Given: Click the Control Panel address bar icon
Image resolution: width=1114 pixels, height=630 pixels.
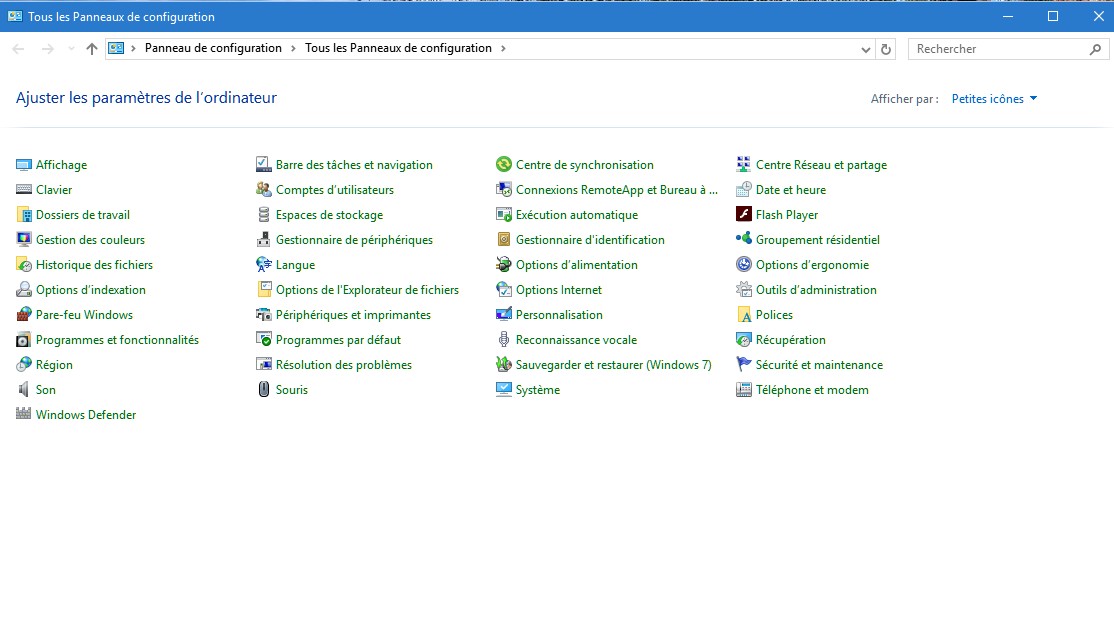Looking at the screenshot, I should 116,48.
